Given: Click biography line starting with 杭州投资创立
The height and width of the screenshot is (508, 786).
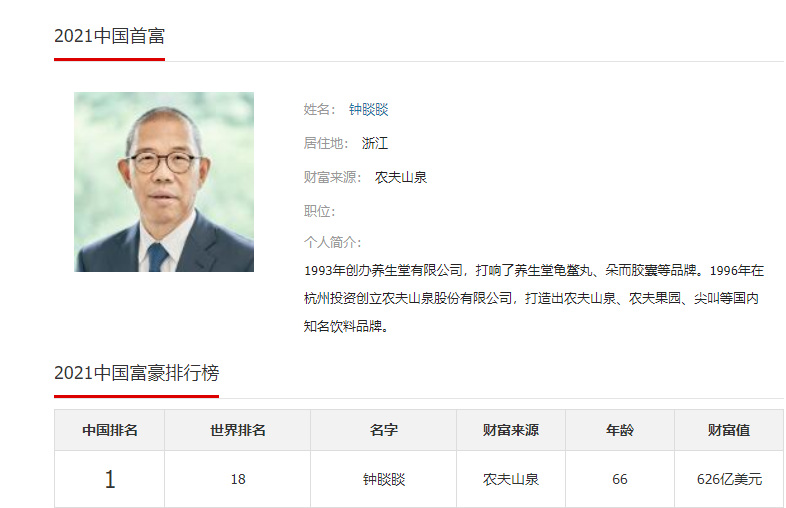Looking at the screenshot, I should pyautogui.click(x=531, y=298).
